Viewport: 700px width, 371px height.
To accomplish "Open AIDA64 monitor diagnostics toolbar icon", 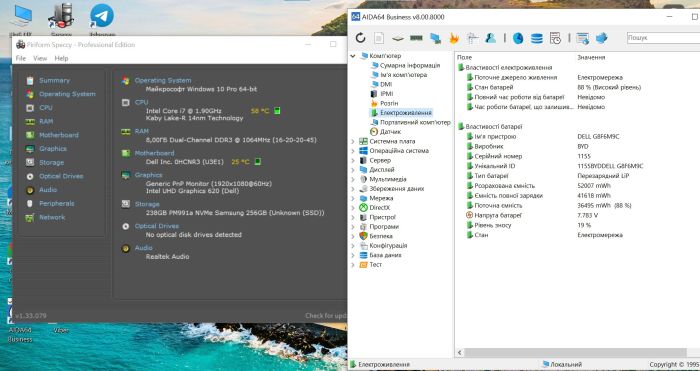I will 435,38.
